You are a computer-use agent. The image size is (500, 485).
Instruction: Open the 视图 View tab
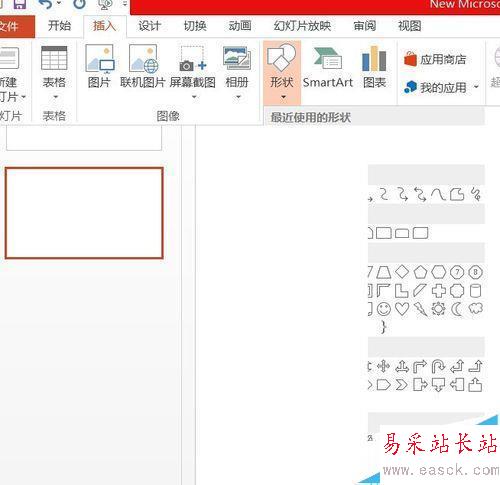(x=410, y=26)
